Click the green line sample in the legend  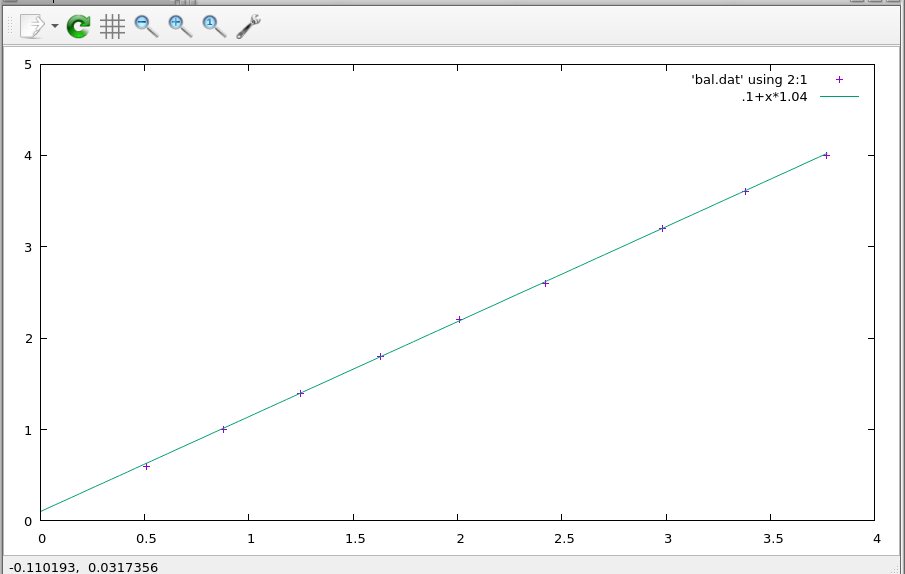click(x=839, y=96)
